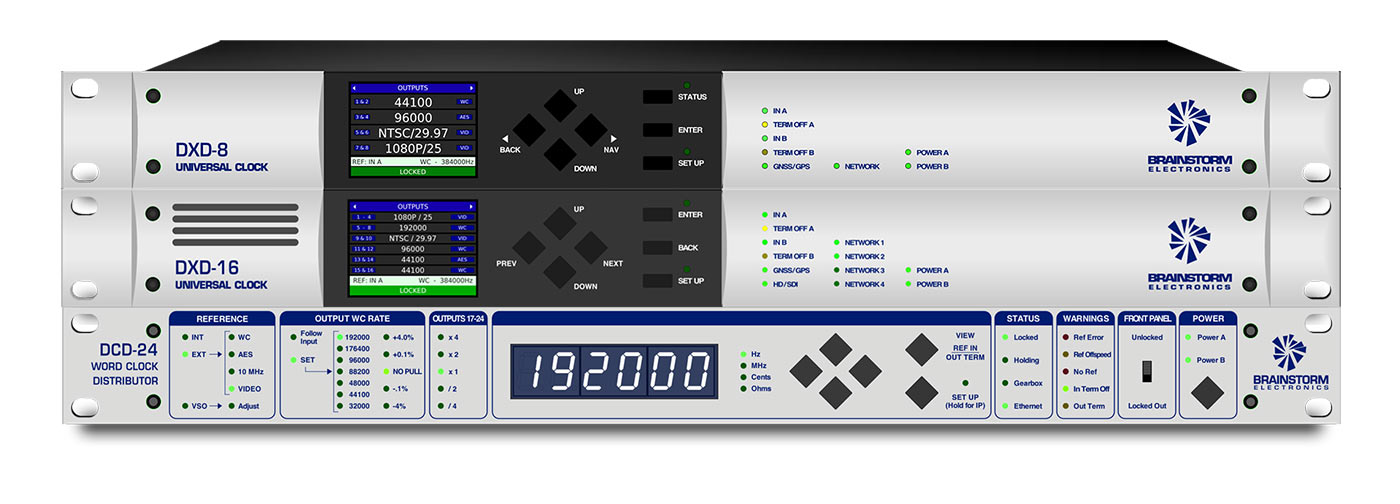Viewport: 1400px width, 504px height.
Task: Click the VIDEO reference LED
Action: [x=230, y=389]
